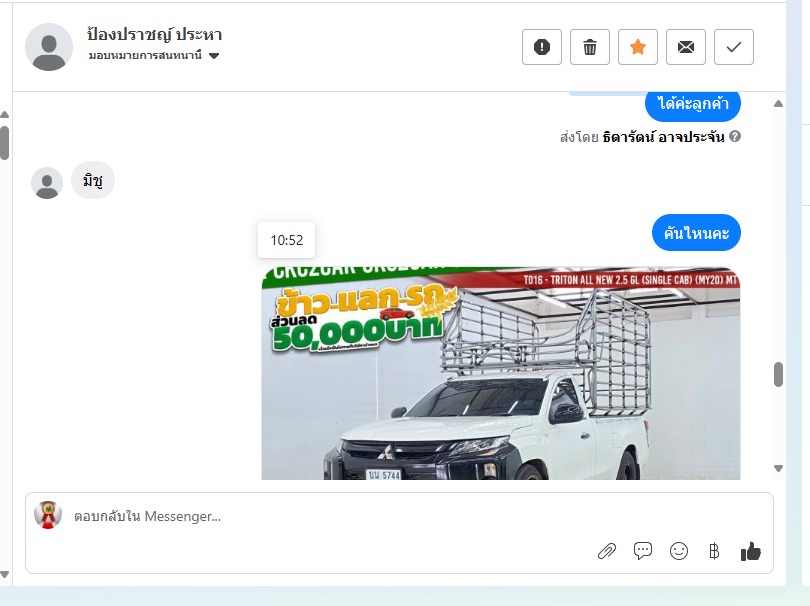Toggle the orange follow-up star
Image resolution: width=810 pixels, height=606 pixels.
tap(637, 47)
